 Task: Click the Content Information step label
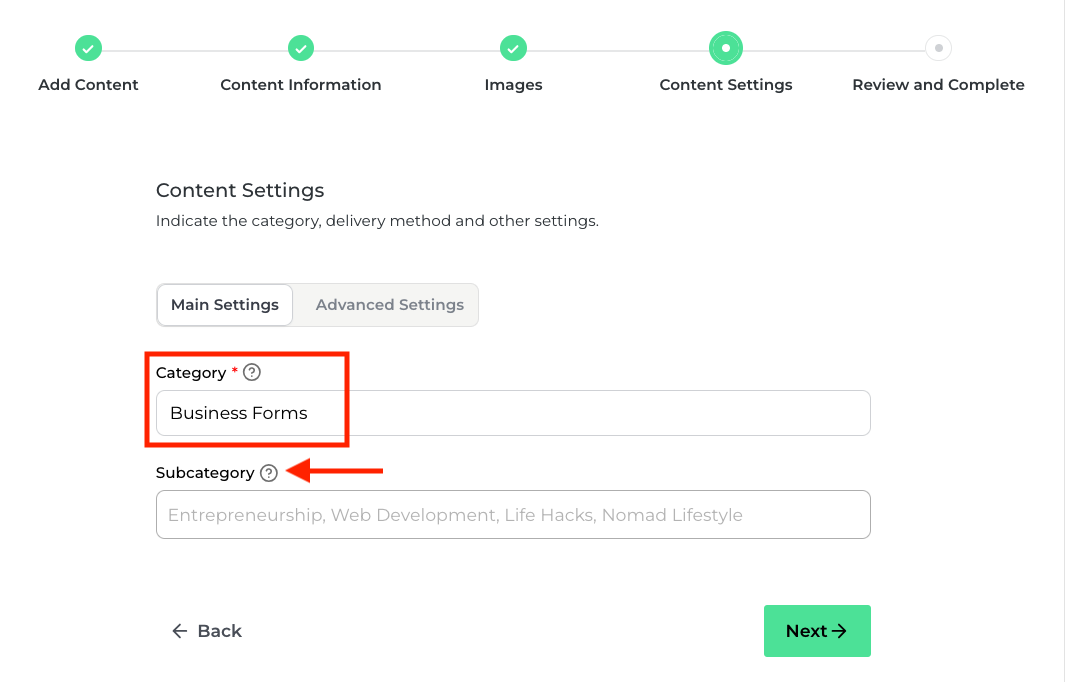(301, 85)
